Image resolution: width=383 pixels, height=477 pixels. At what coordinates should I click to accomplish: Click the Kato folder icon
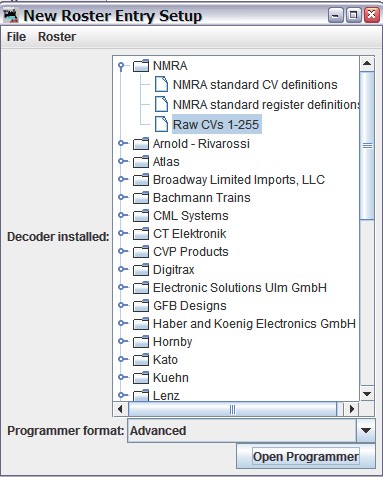point(141,360)
